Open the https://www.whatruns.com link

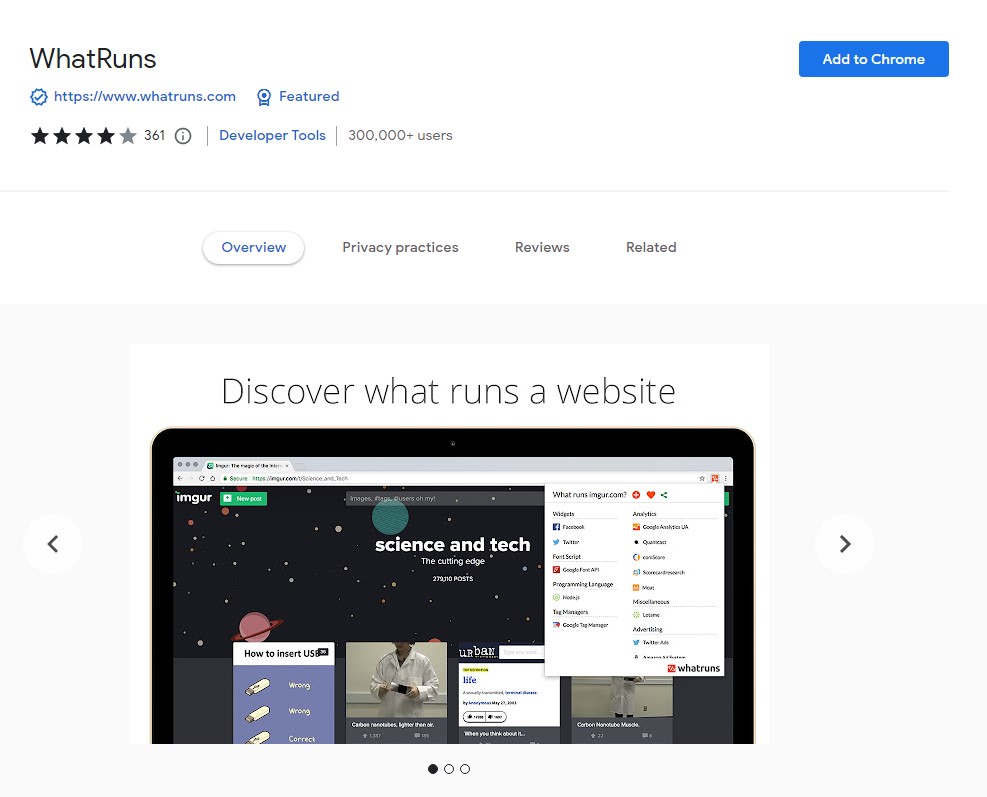[145, 96]
